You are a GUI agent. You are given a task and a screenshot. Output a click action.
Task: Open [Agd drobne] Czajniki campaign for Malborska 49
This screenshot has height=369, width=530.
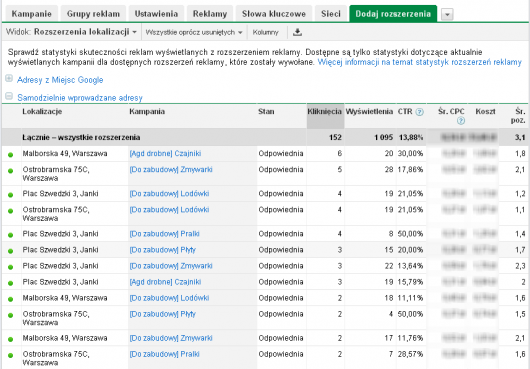pyautogui.click(x=165, y=154)
